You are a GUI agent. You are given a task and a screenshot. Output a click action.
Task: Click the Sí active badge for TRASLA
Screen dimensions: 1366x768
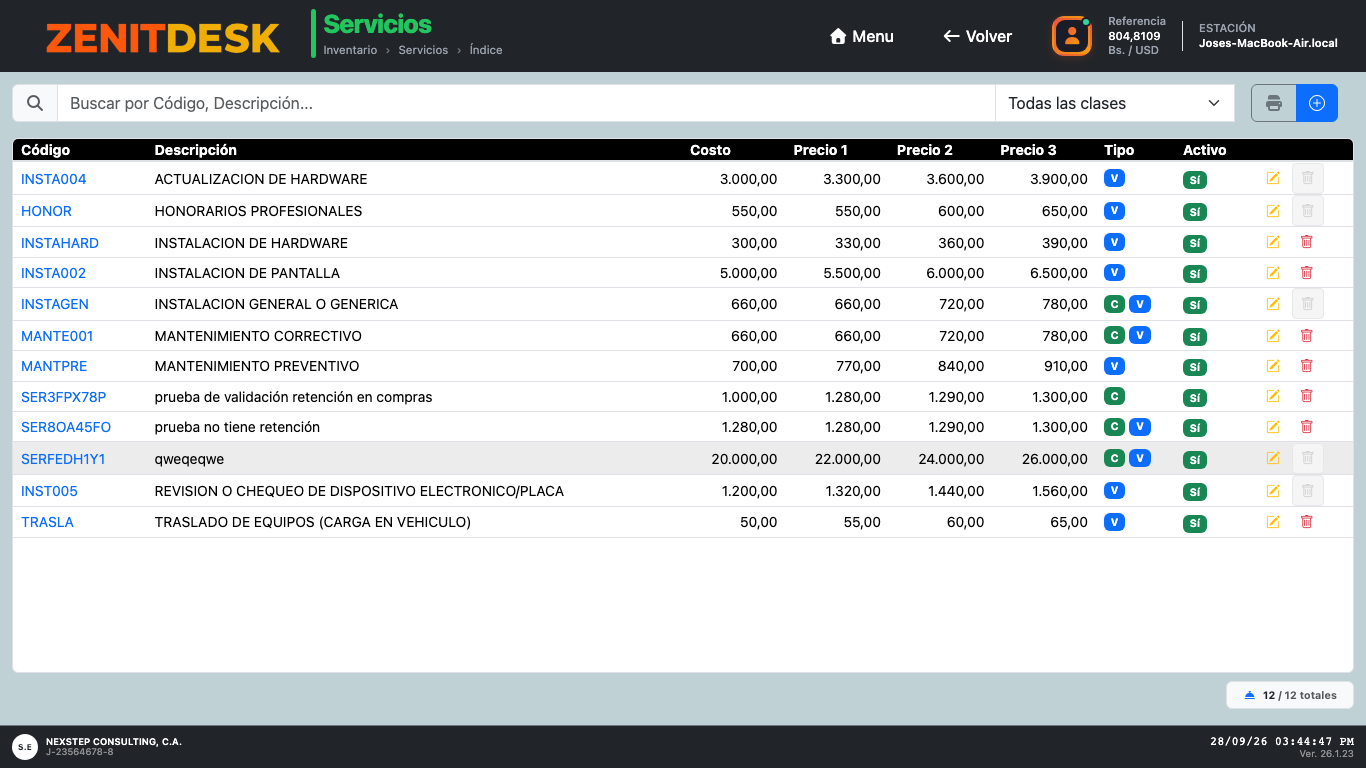click(x=1195, y=523)
